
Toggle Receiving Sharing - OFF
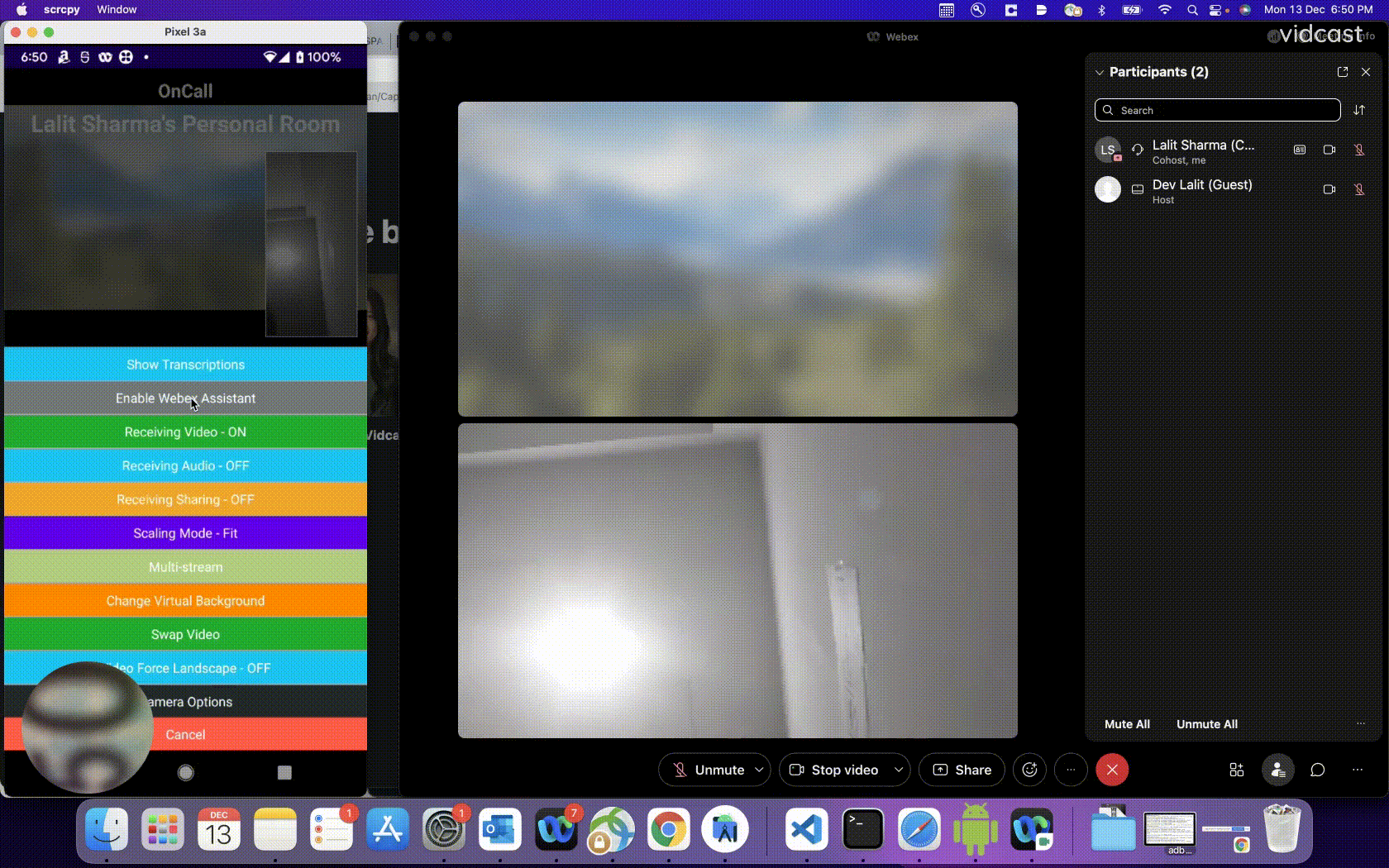185,500
